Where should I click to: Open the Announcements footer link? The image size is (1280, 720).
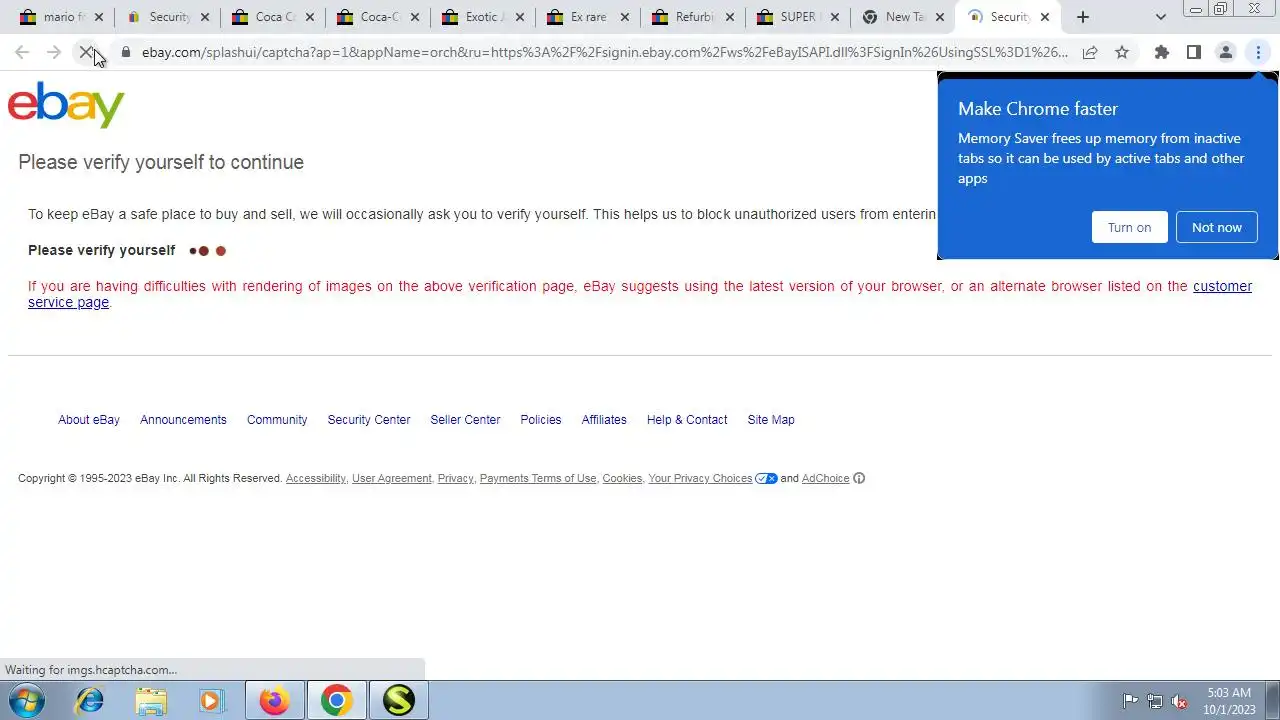click(x=183, y=420)
